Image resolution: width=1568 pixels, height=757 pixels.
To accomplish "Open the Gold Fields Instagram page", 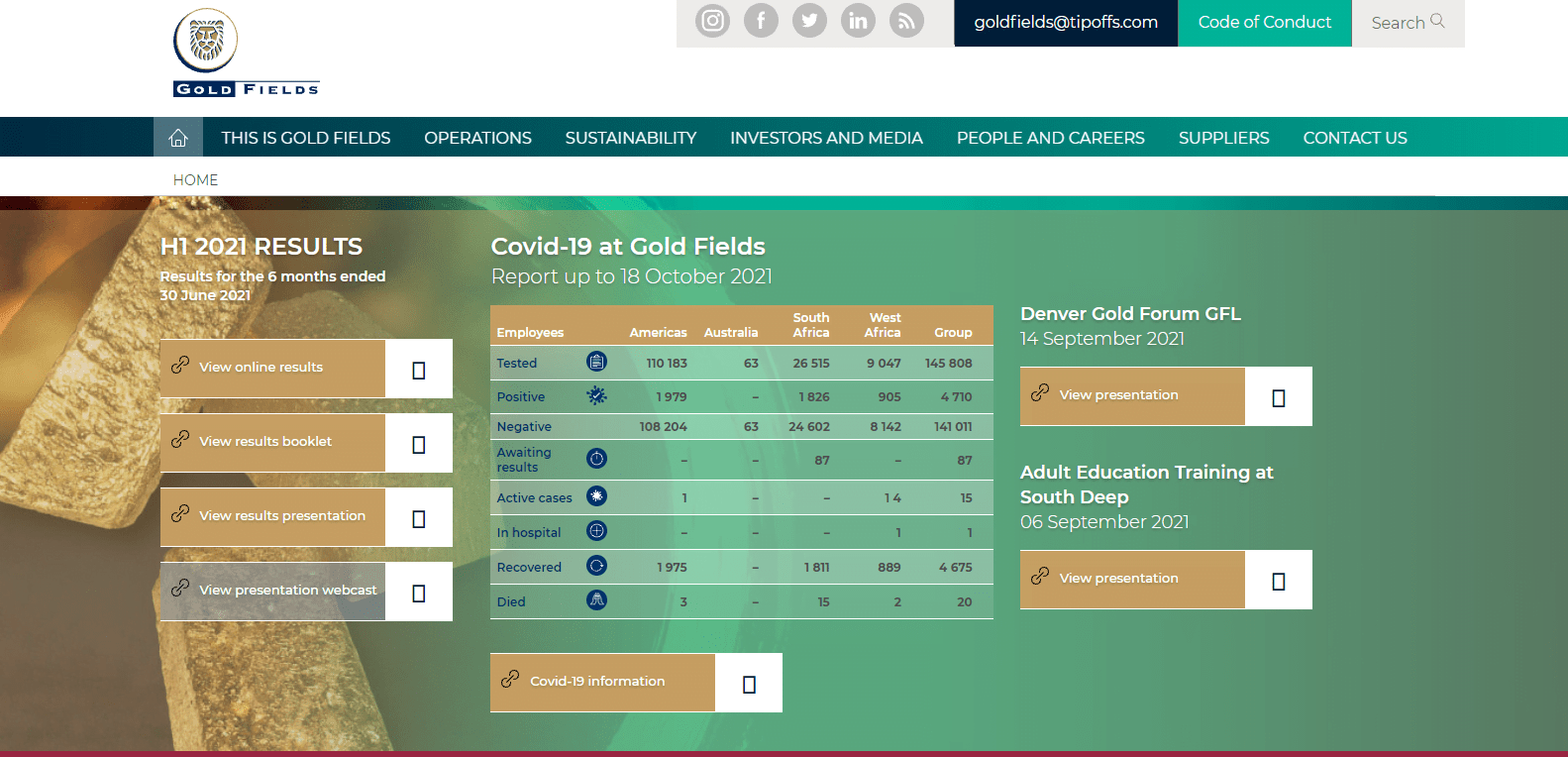I will click(x=712, y=21).
